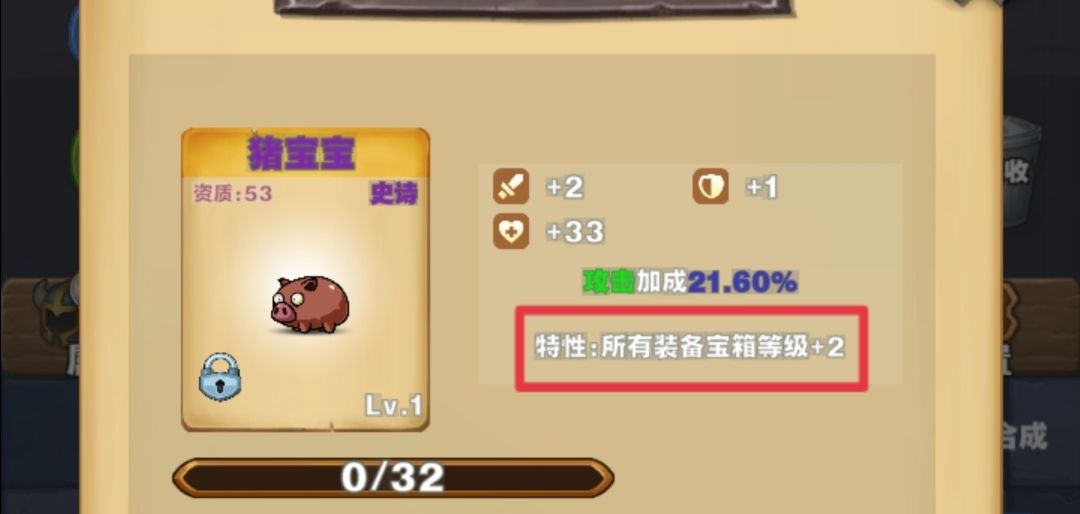Click the sword attack stat icon
The height and width of the screenshot is (514, 1080).
click(x=510, y=187)
